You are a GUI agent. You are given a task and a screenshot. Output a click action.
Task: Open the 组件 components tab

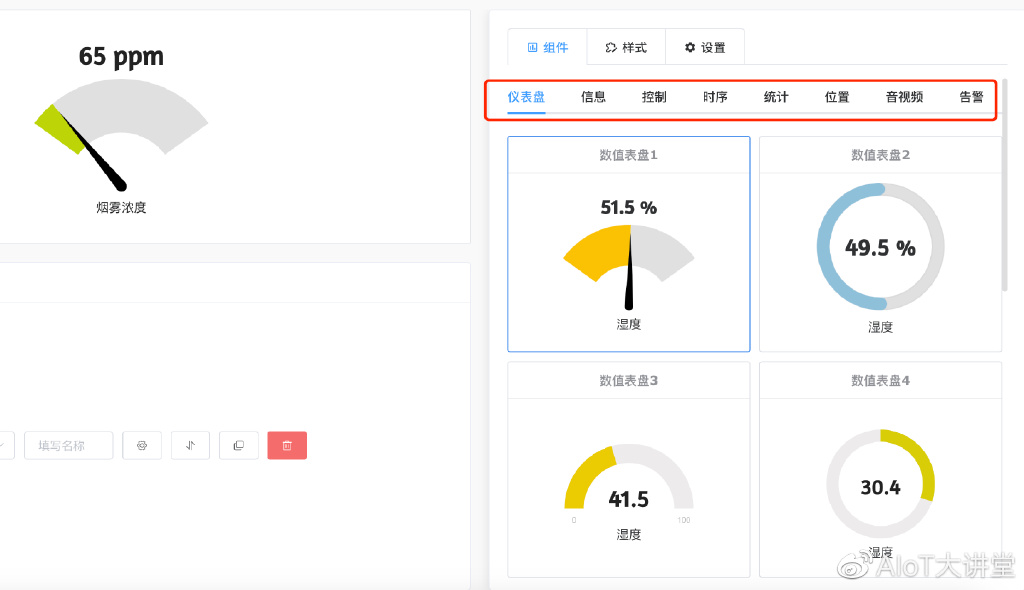click(x=547, y=47)
